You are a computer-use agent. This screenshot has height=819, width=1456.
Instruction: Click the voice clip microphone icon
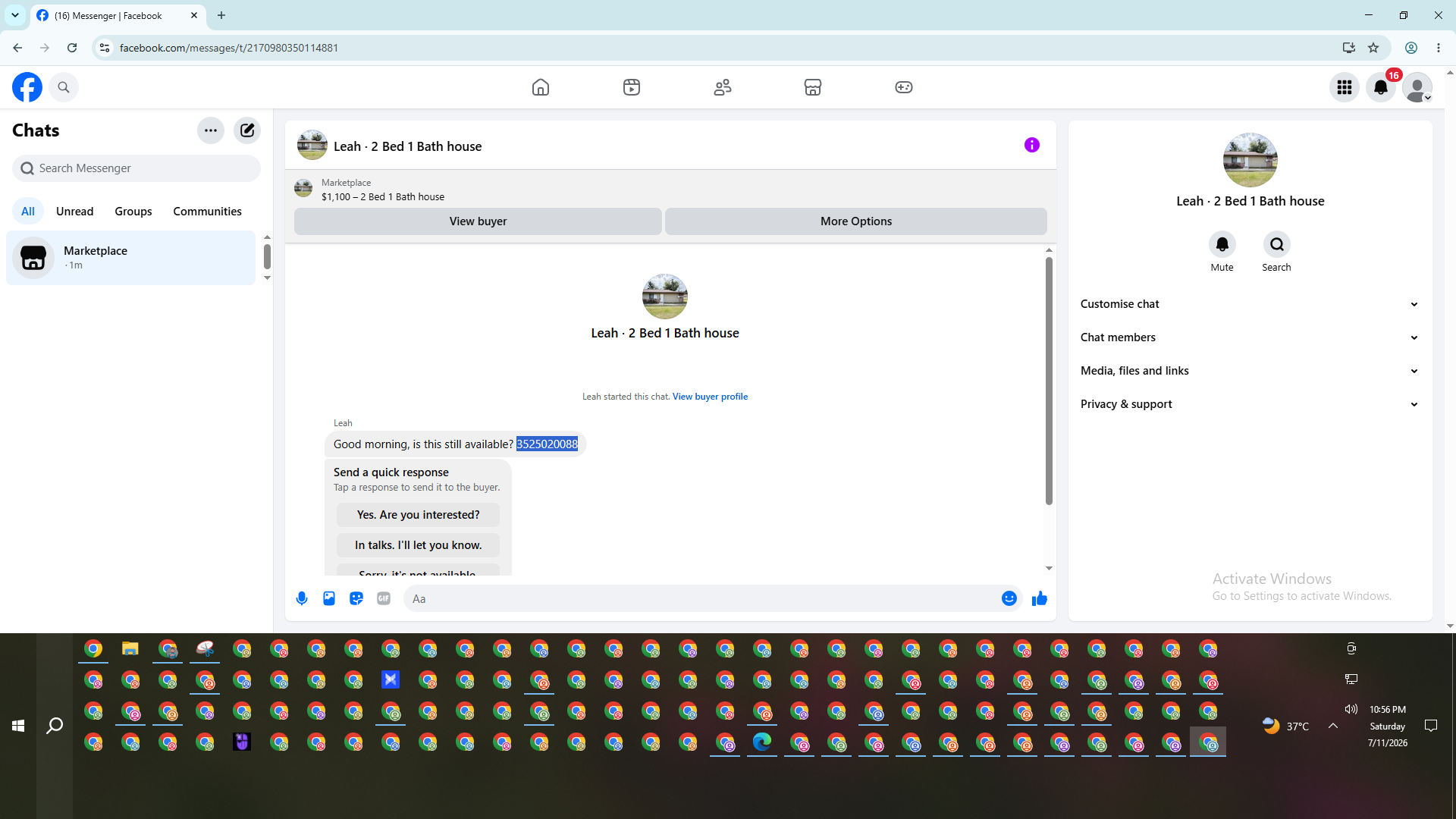[x=302, y=598]
